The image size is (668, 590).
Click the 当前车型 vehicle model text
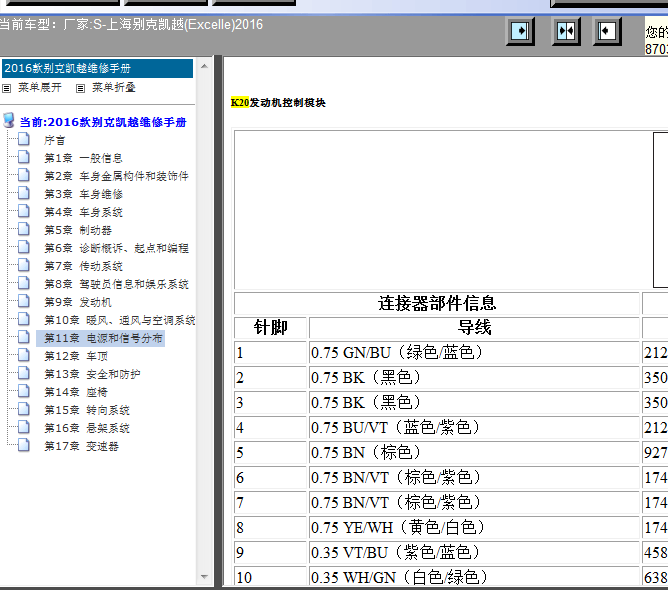click(x=131, y=24)
